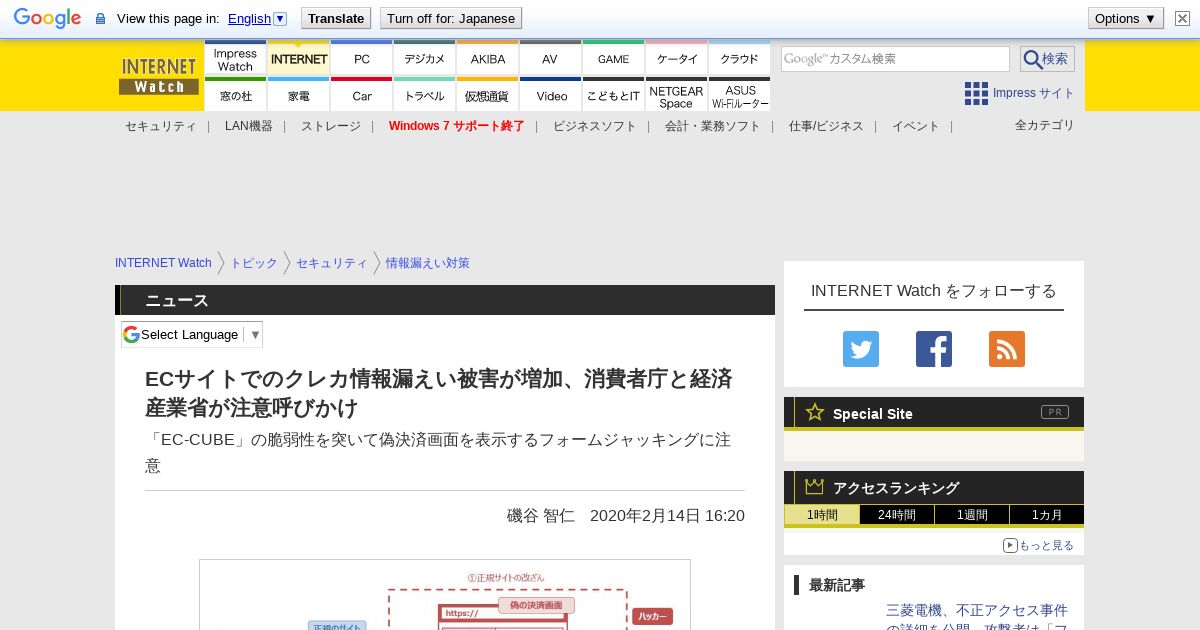
Task: Click the access ranking crown icon
Action: pyautogui.click(x=815, y=486)
